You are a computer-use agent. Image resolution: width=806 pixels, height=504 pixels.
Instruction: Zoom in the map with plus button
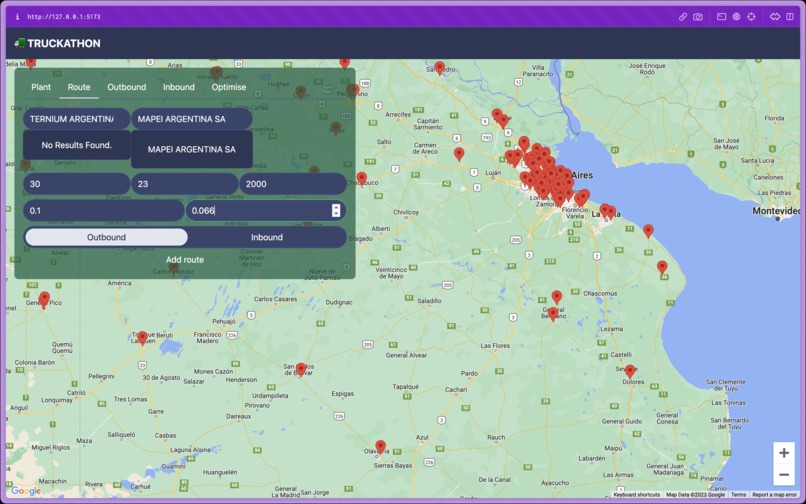pyautogui.click(x=784, y=453)
